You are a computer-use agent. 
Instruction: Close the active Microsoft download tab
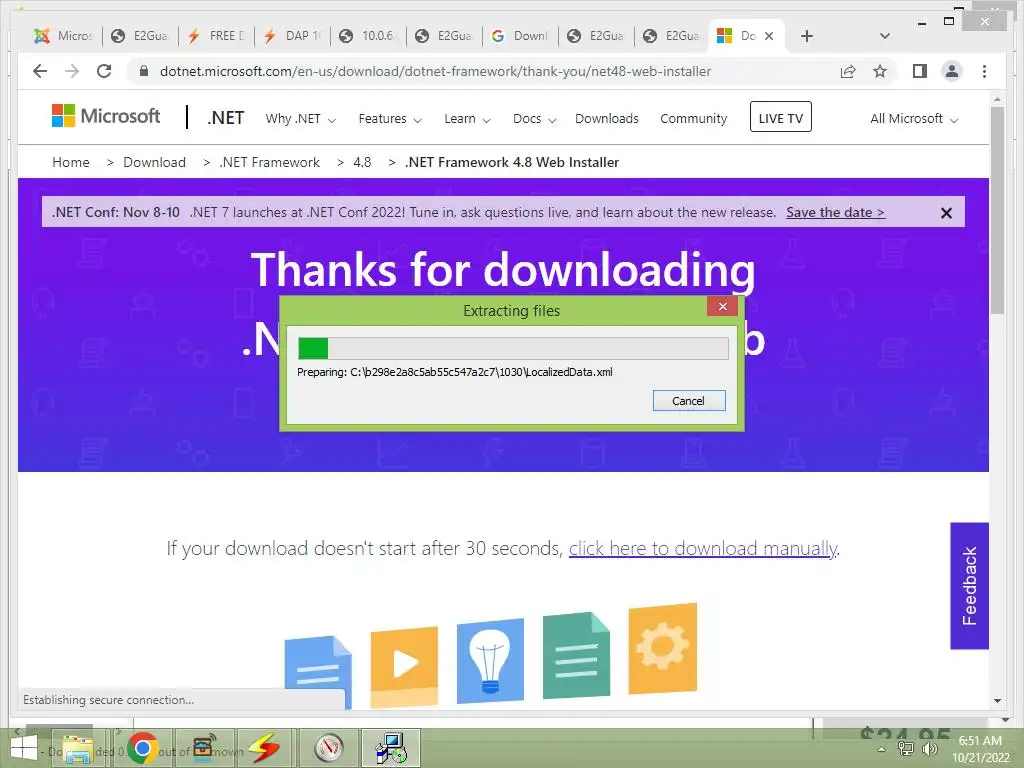769,36
